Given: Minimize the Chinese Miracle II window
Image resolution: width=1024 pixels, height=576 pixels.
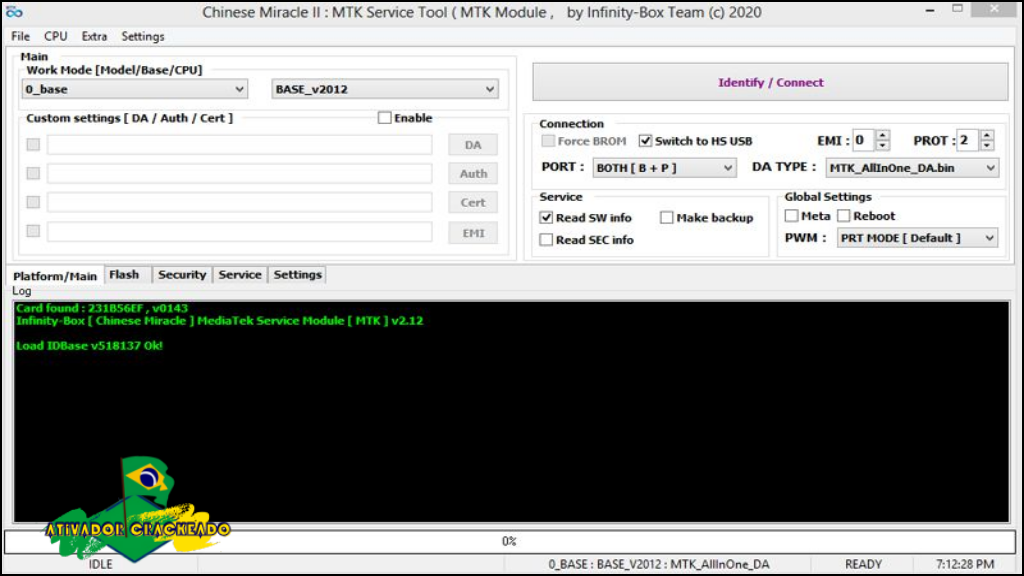Looking at the screenshot, I should click(x=930, y=10).
